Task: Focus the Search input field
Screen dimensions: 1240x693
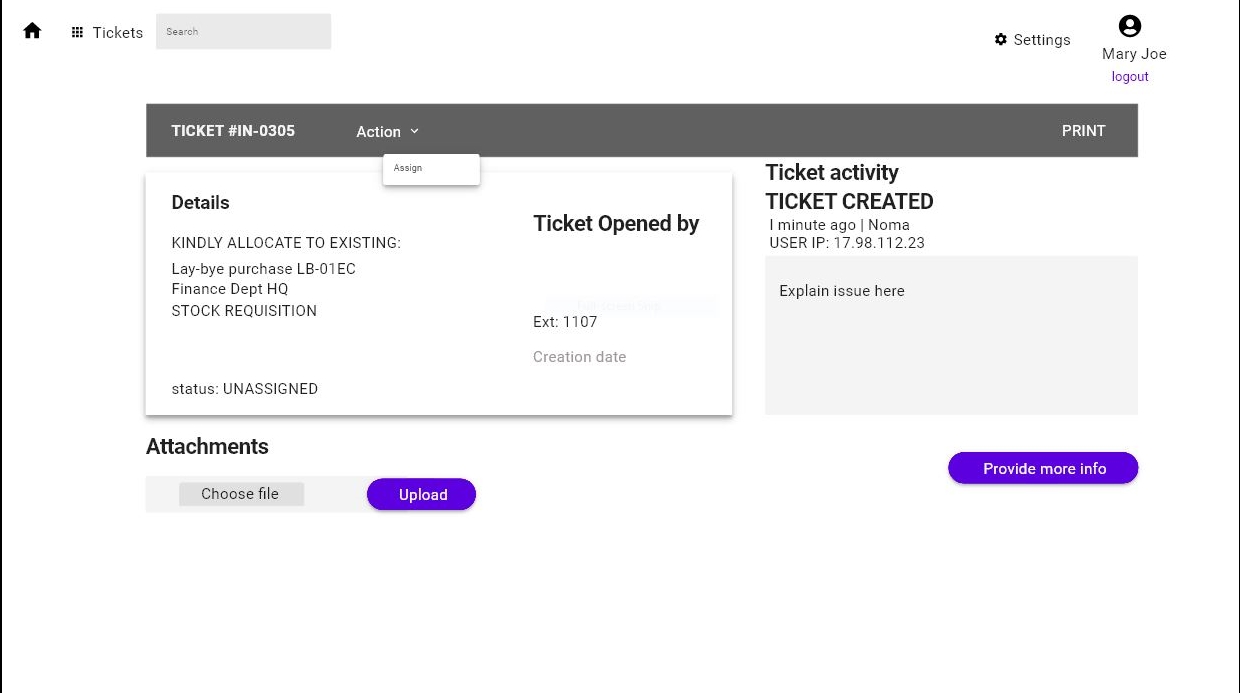Action: 243,31
